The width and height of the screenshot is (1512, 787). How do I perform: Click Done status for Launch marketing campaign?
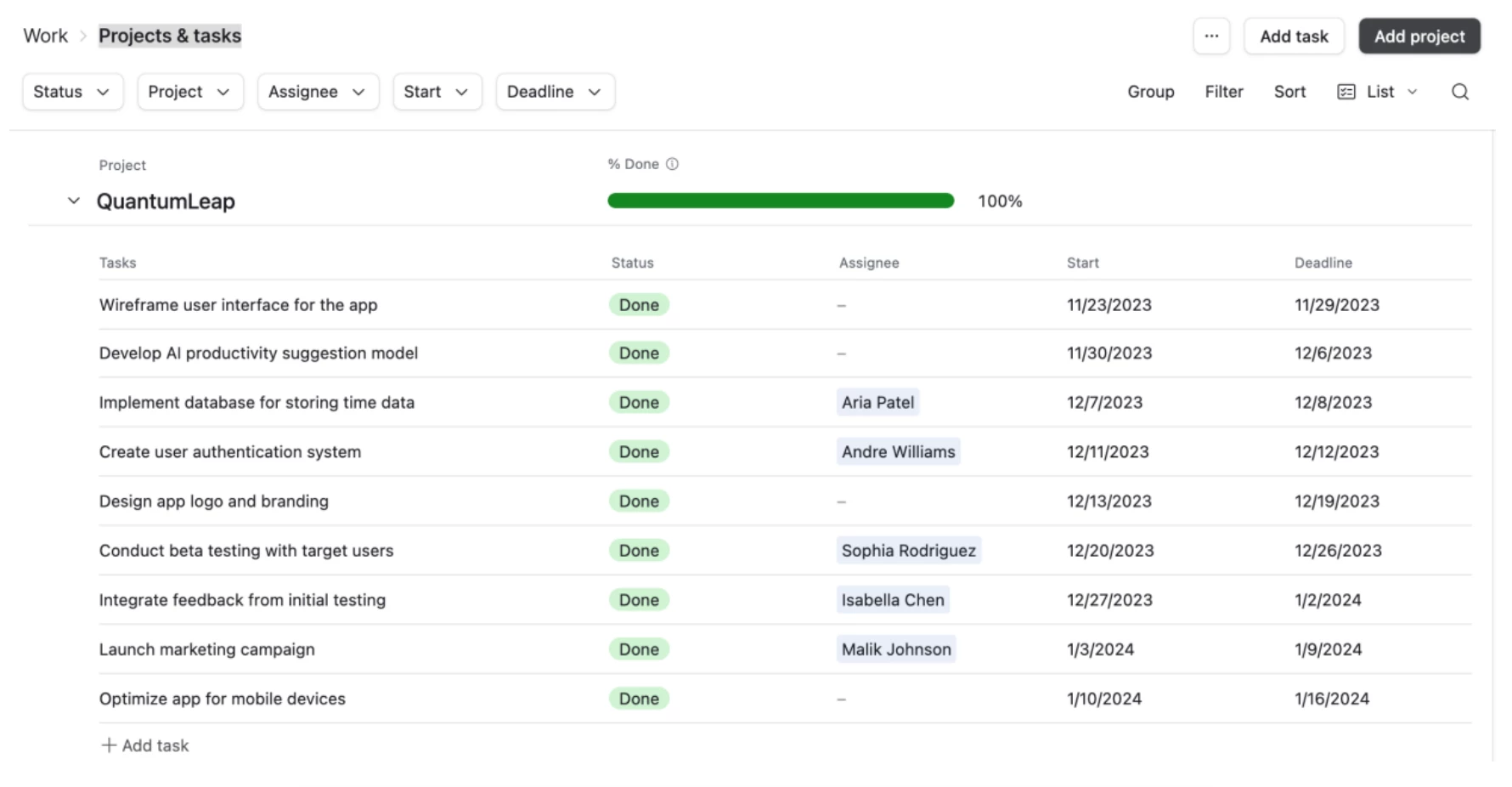[639, 649]
